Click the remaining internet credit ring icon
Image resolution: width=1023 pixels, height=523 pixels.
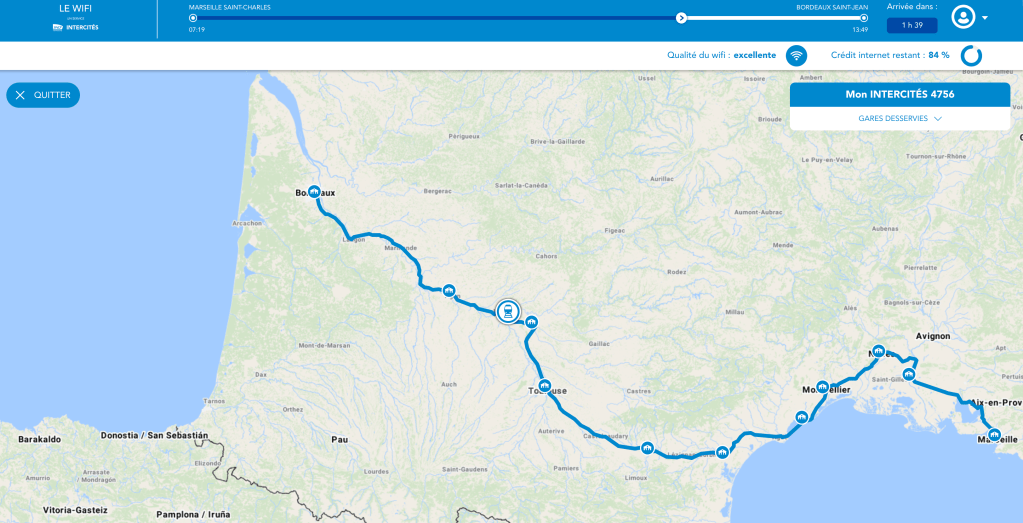coord(971,55)
